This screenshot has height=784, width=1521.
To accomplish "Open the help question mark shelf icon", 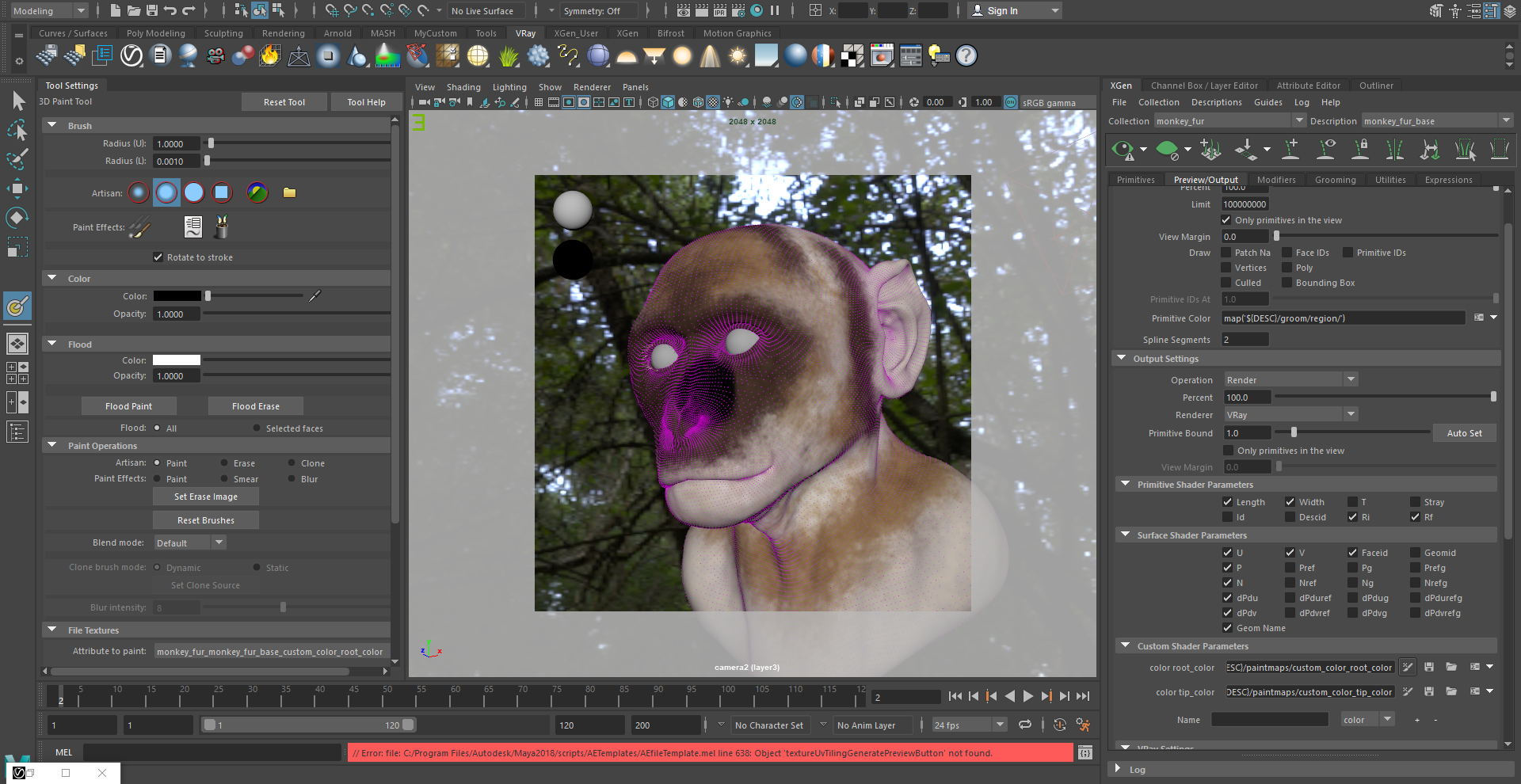I will coord(966,55).
